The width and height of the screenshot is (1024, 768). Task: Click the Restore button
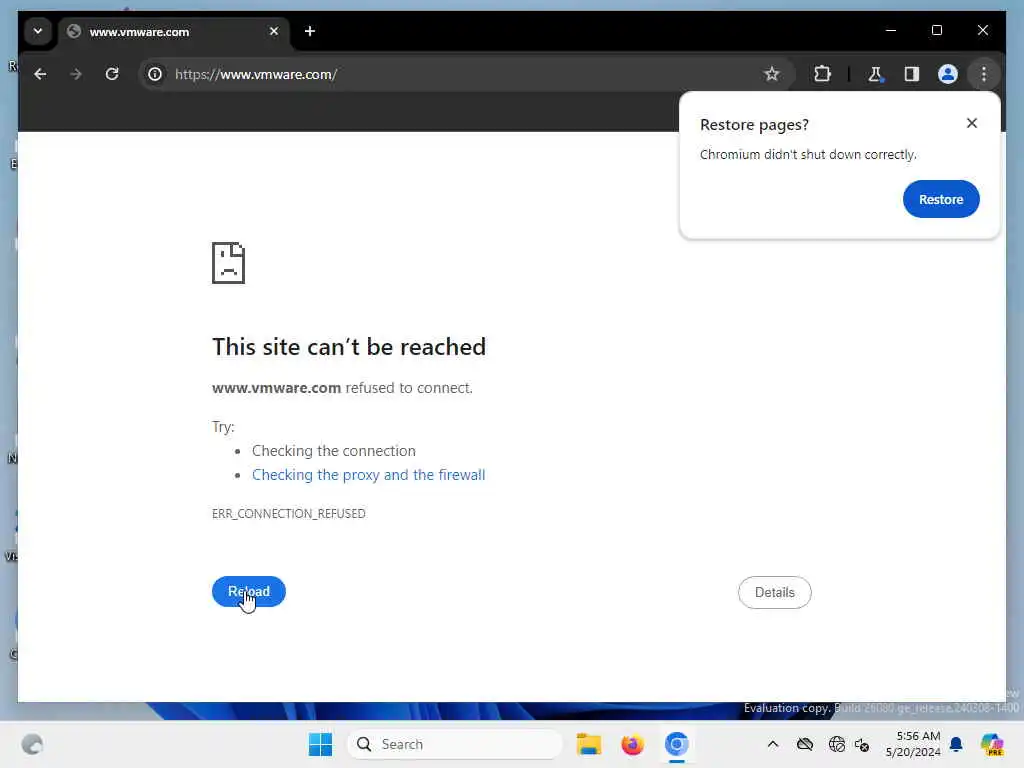coord(941,199)
